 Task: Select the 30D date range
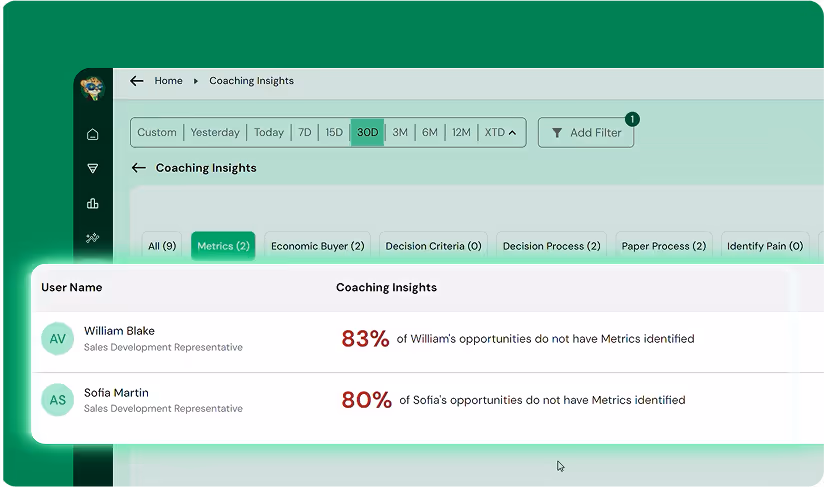coord(367,132)
